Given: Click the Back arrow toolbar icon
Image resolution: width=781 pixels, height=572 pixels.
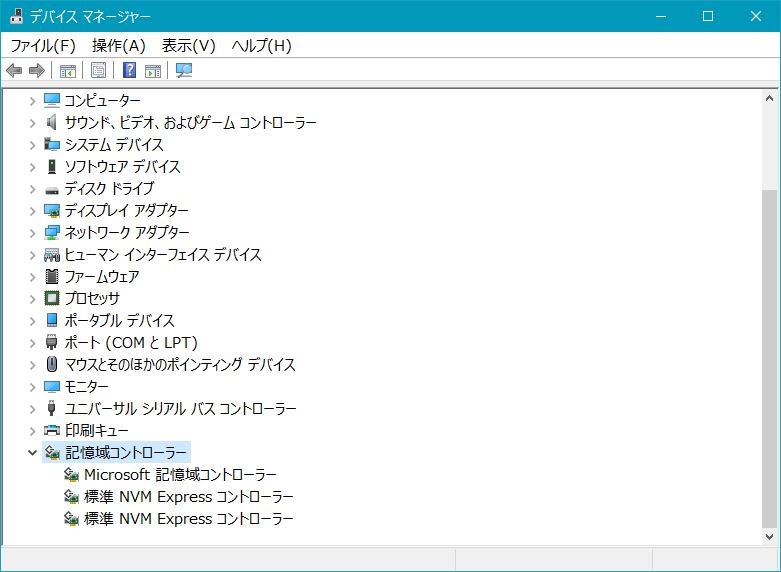Looking at the screenshot, I should point(14,70).
